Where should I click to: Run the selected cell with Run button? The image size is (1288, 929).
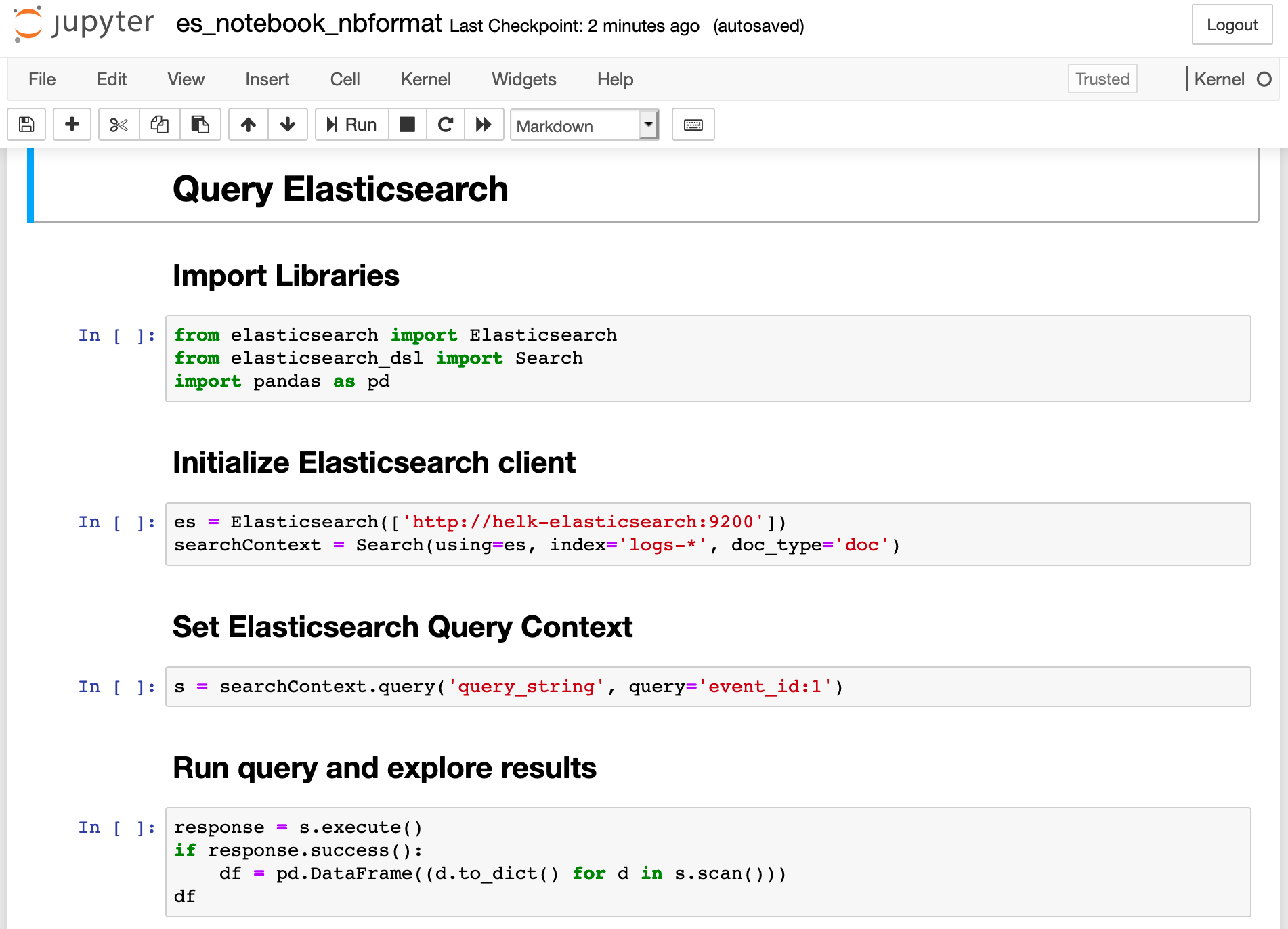[x=350, y=125]
